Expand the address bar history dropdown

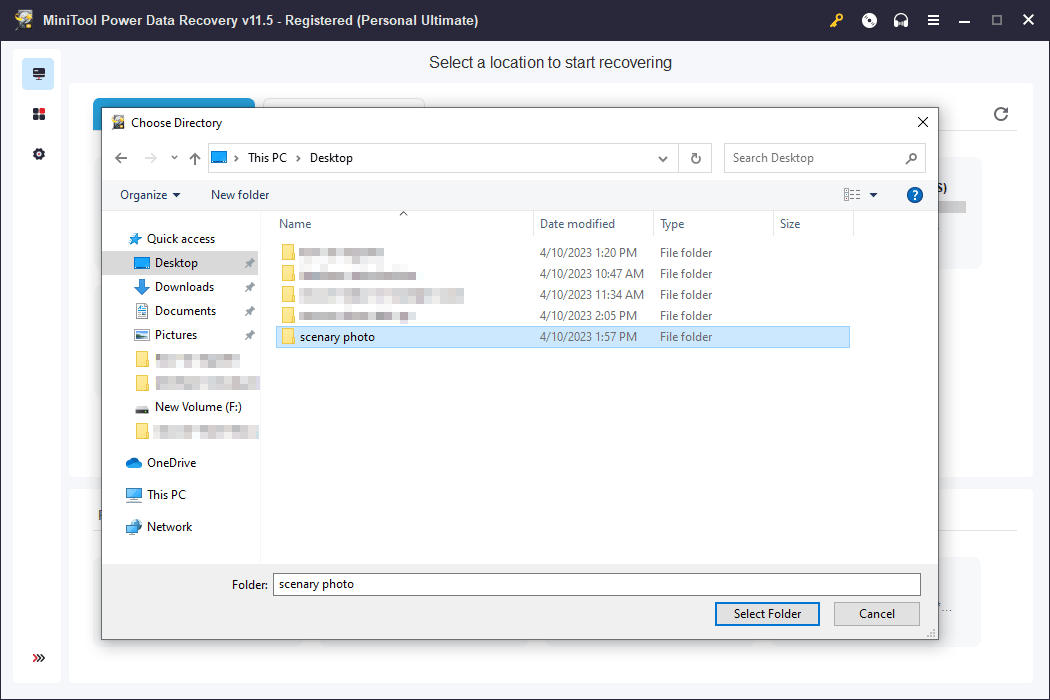(662, 158)
